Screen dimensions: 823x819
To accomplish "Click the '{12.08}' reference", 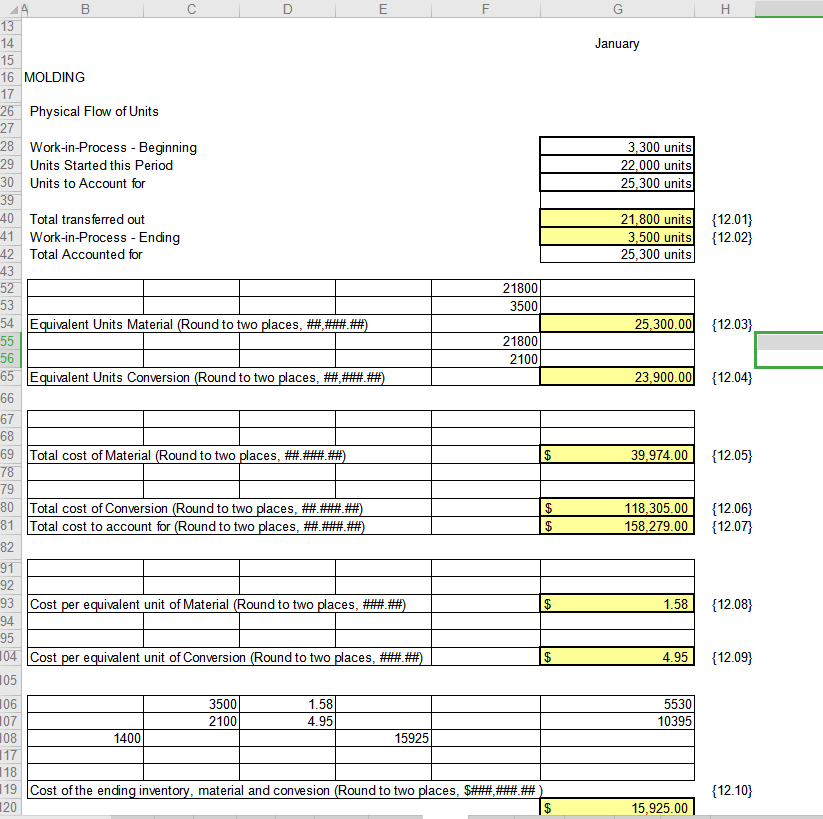I will (x=732, y=604).
